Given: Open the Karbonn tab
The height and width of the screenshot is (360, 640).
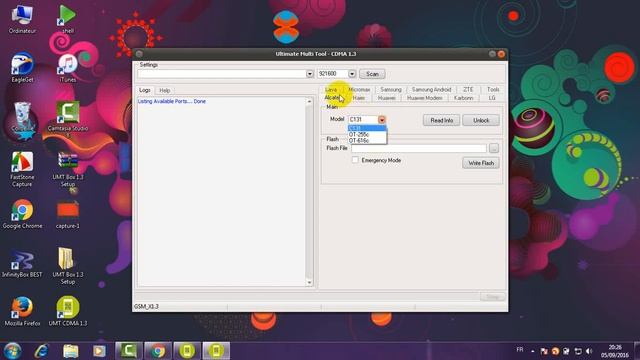Looking at the screenshot, I should click(464, 98).
